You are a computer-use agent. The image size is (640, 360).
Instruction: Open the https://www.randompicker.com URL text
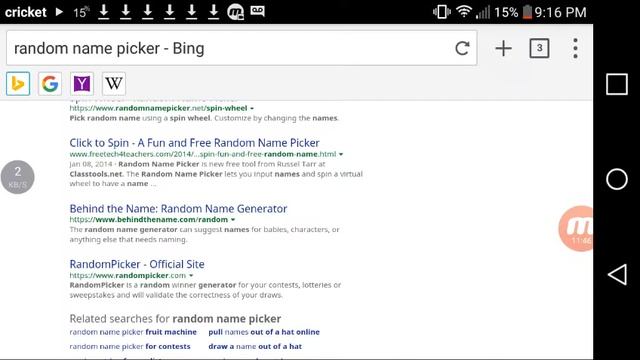[x=127, y=275]
